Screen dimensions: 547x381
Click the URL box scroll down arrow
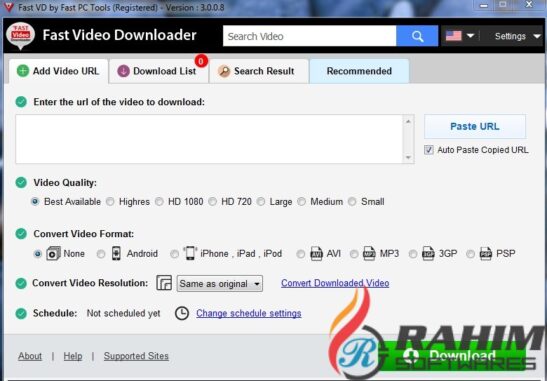(408, 157)
